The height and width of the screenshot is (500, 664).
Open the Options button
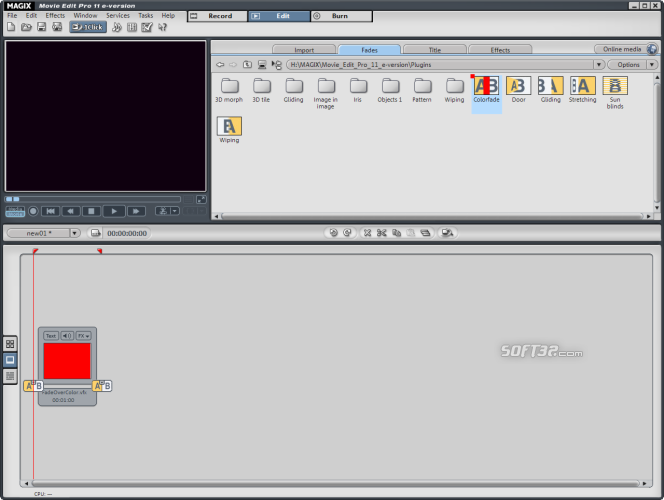click(x=628, y=65)
